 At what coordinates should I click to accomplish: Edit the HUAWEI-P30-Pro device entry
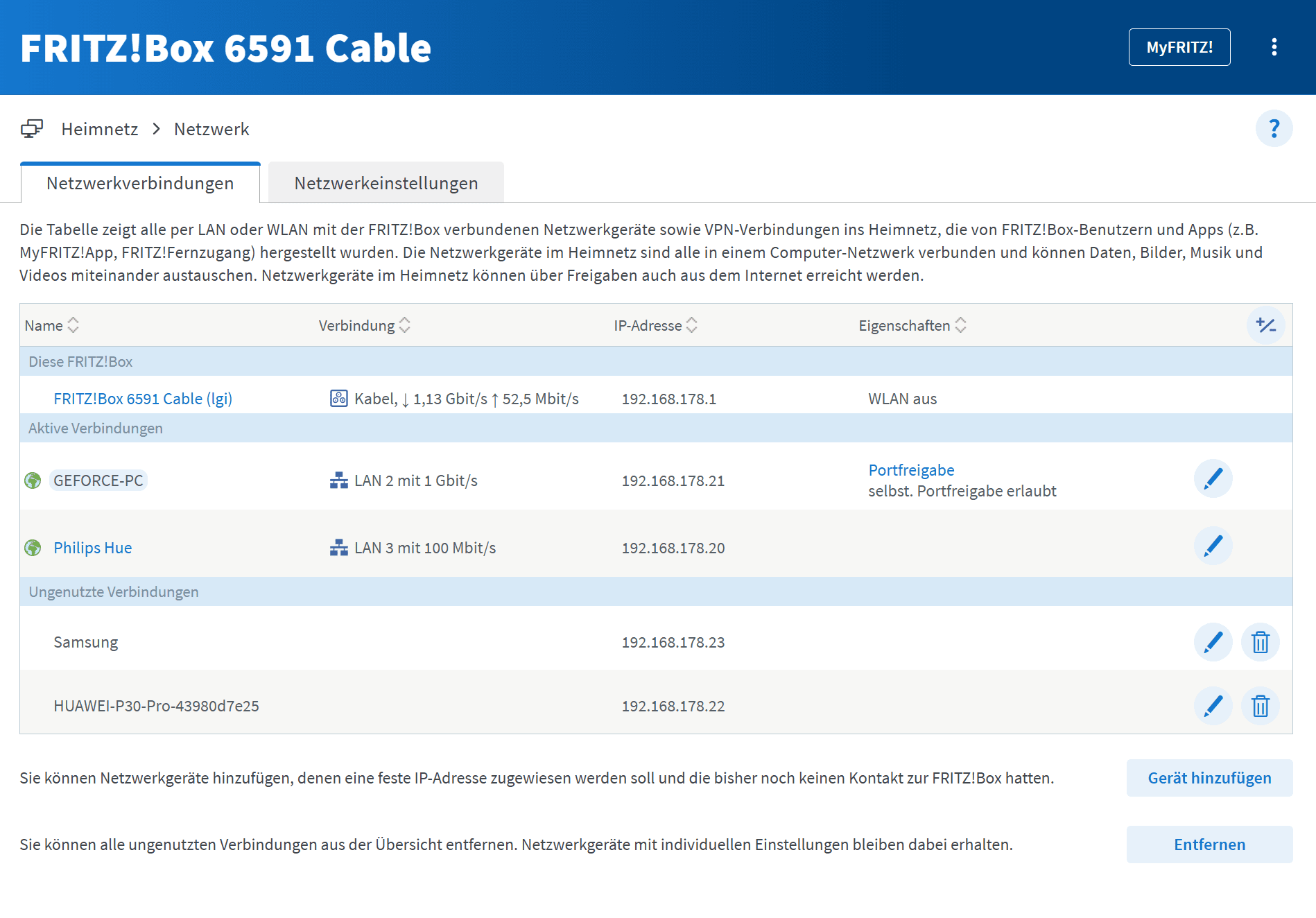pos(1213,706)
